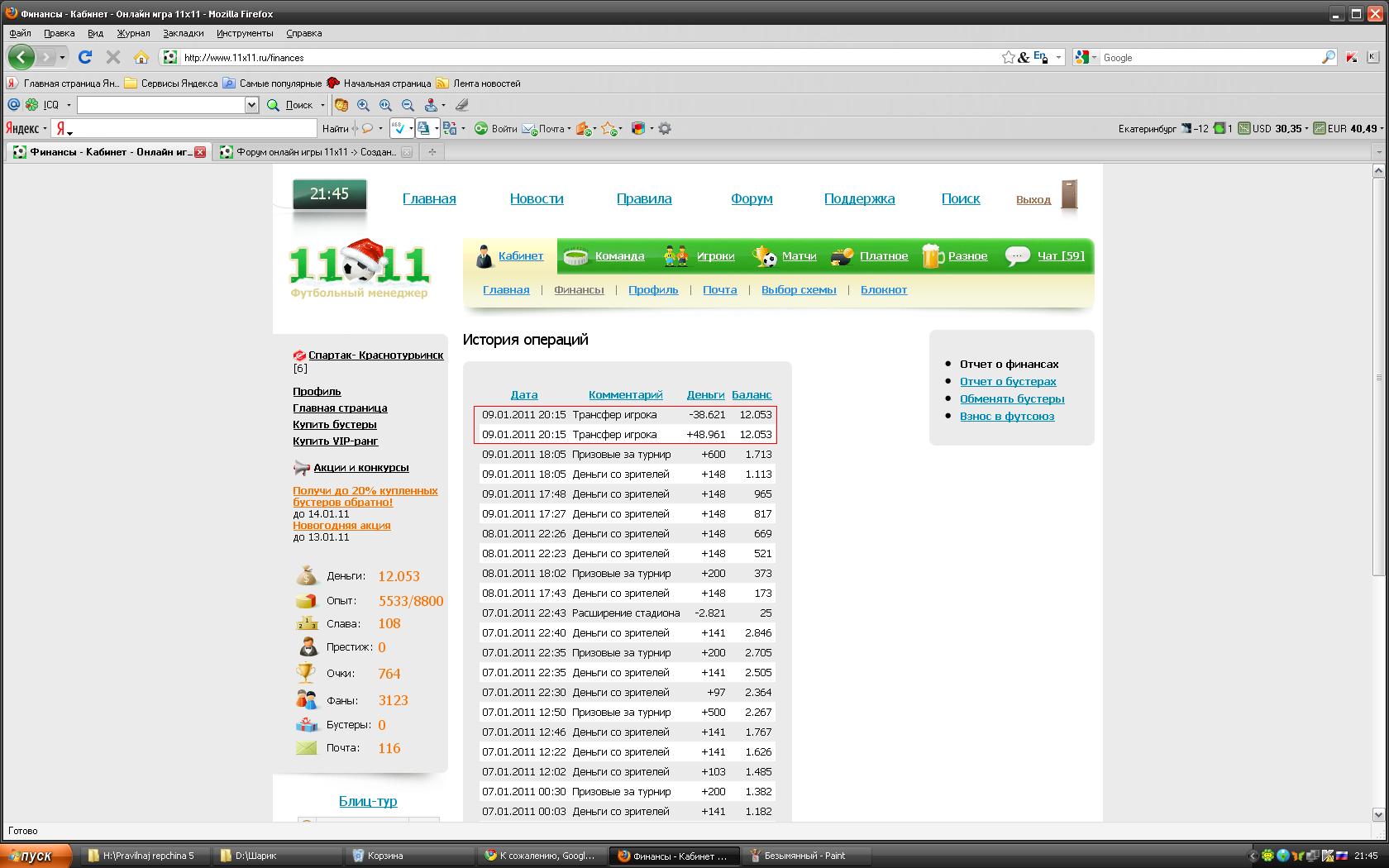This screenshot has width=1389, height=868.
Task: Open the Отчет о бустерах link
Action: 1007,381
